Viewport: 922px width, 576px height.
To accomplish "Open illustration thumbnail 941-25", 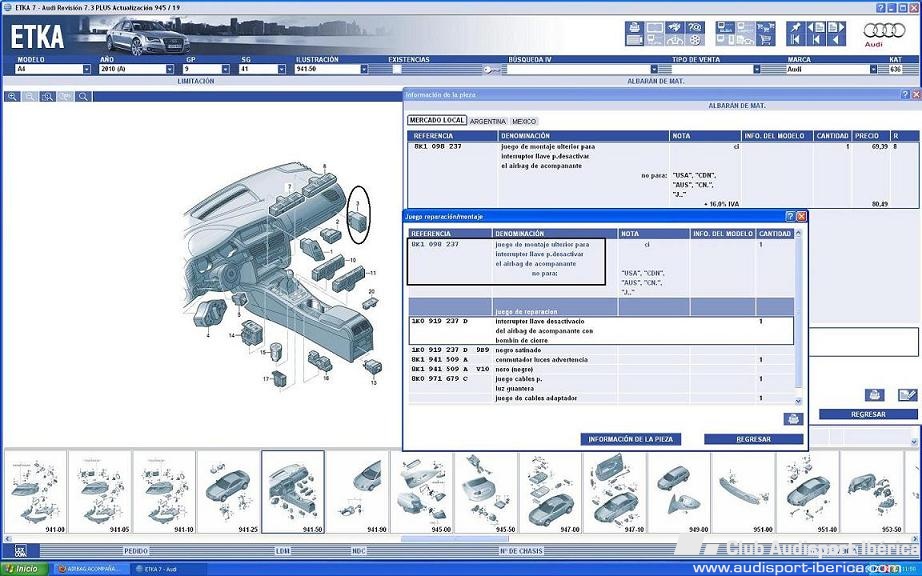I will (x=228, y=493).
